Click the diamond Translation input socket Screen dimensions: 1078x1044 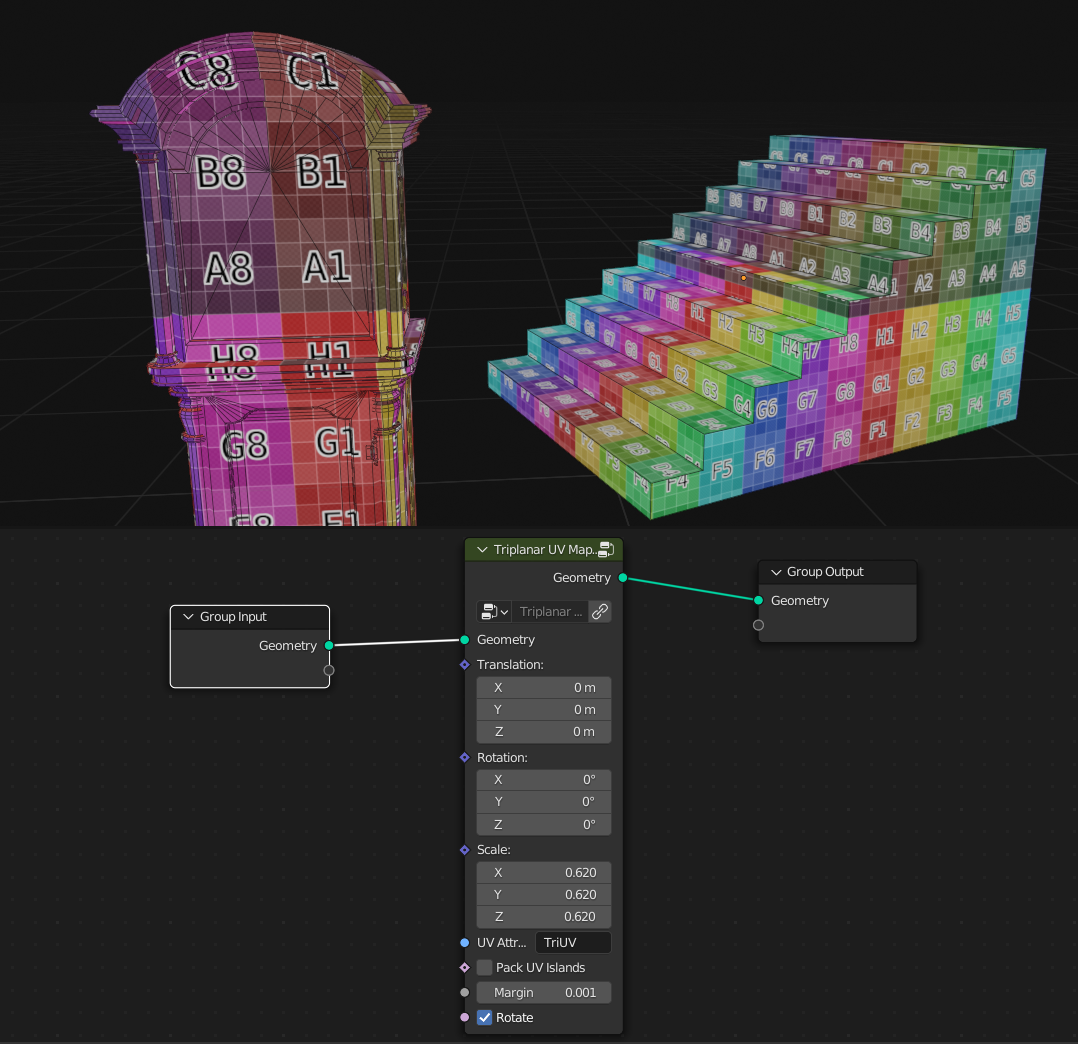[464, 664]
